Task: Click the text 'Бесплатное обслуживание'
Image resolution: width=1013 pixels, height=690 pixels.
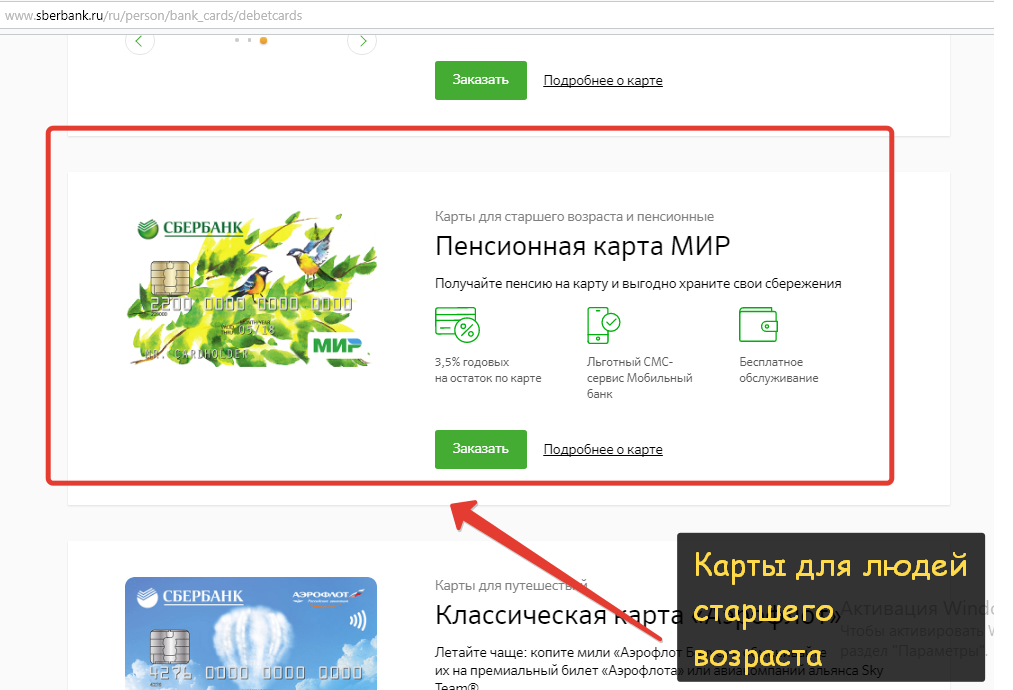Action: pyautogui.click(x=778, y=370)
